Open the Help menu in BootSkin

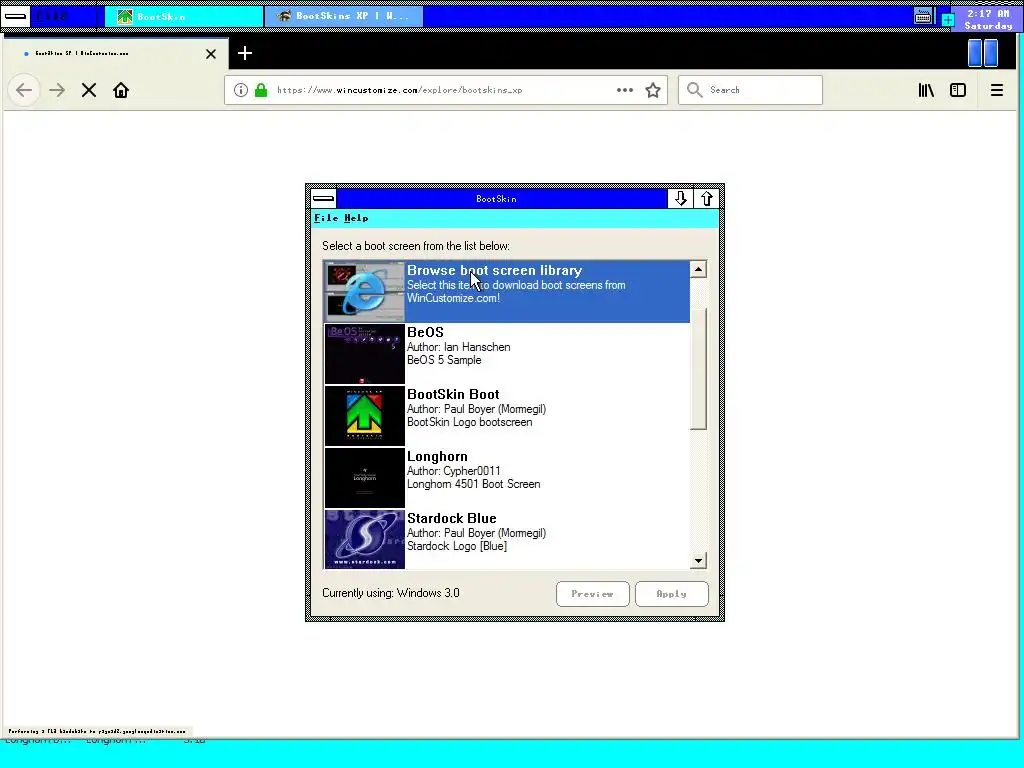pyautogui.click(x=356, y=218)
